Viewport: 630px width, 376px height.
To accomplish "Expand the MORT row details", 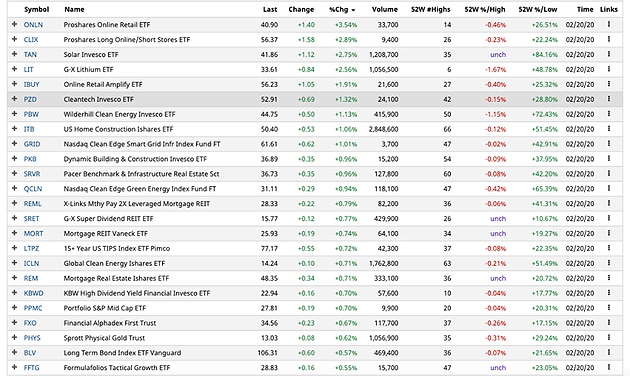I will pyautogui.click(x=14, y=233).
